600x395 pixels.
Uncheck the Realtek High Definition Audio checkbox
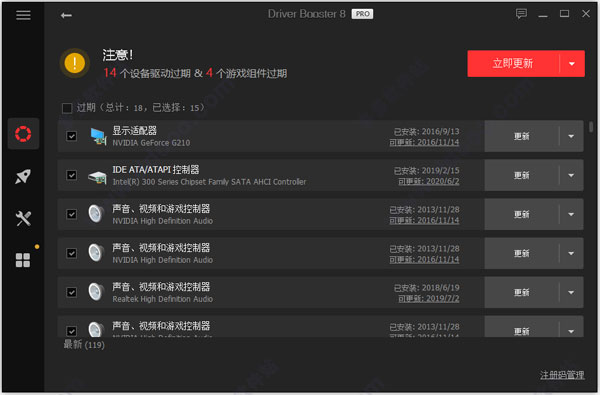72,292
